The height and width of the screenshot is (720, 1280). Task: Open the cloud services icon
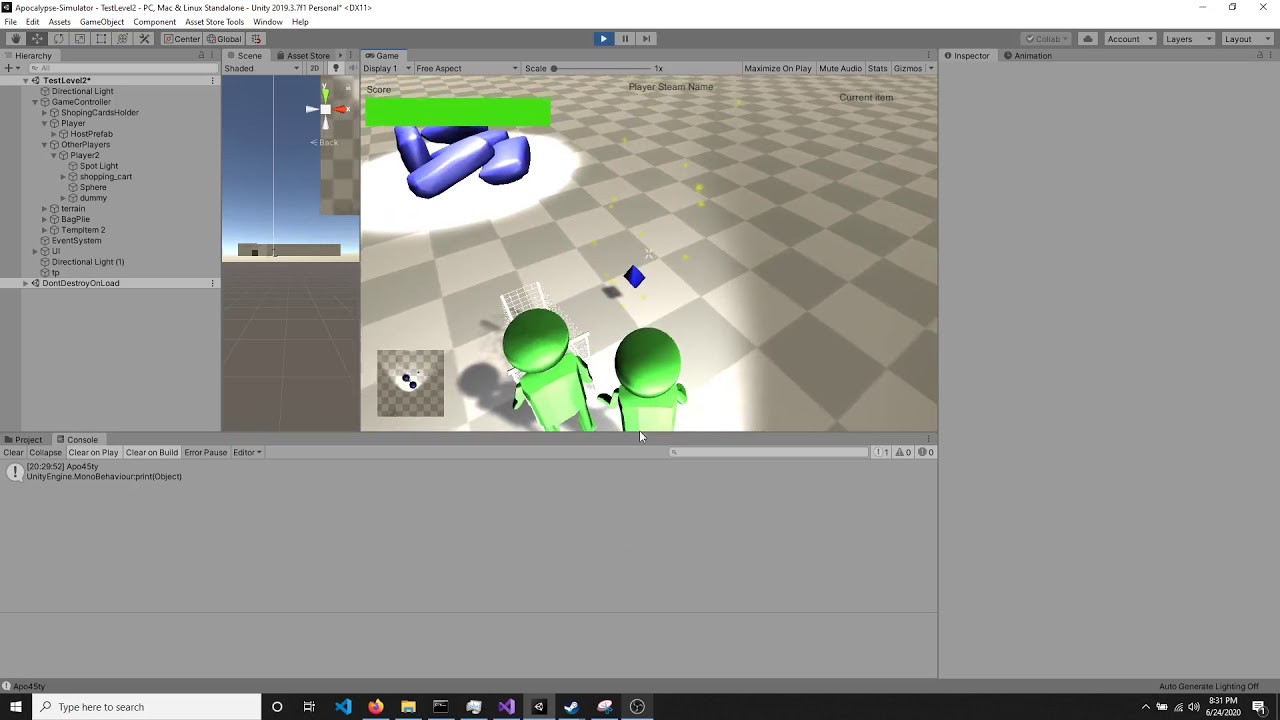pyautogui.click(x=1087, y=39)
